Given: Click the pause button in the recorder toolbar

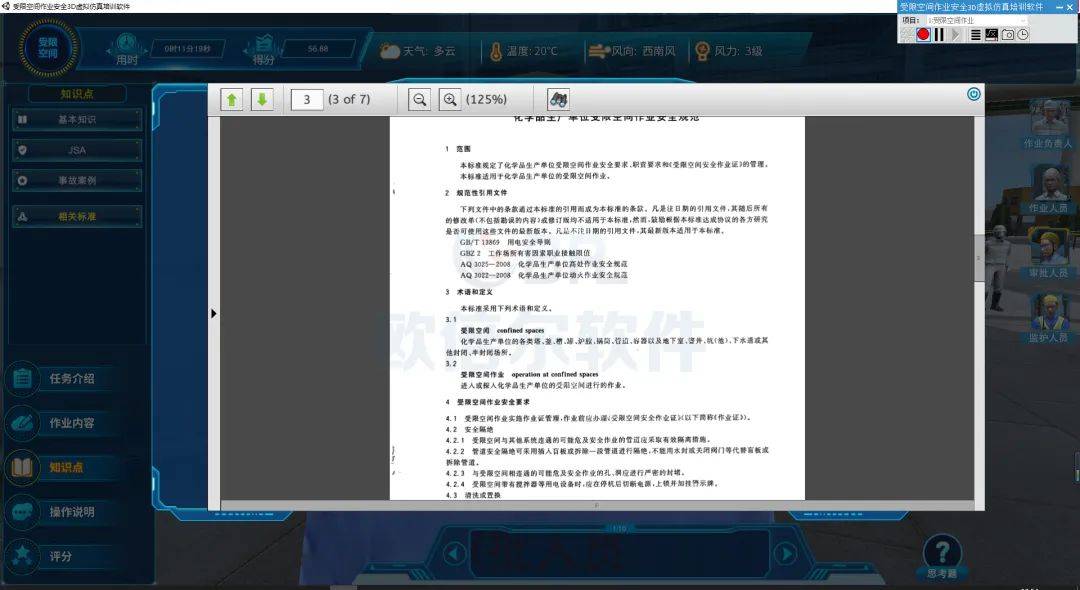Looking at the screenshot, I should point(939,34).
